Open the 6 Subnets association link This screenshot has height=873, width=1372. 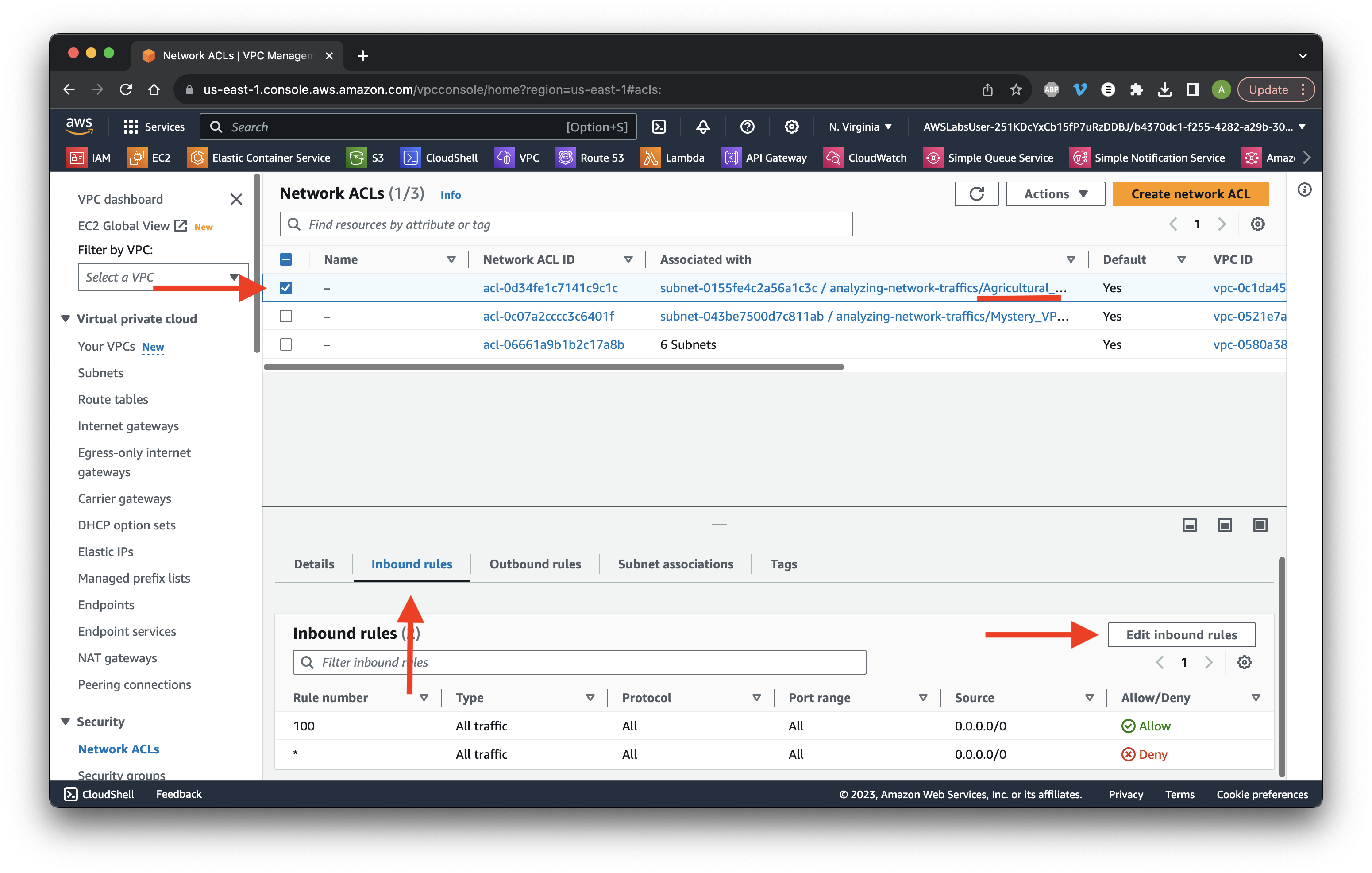pos(688,345)
